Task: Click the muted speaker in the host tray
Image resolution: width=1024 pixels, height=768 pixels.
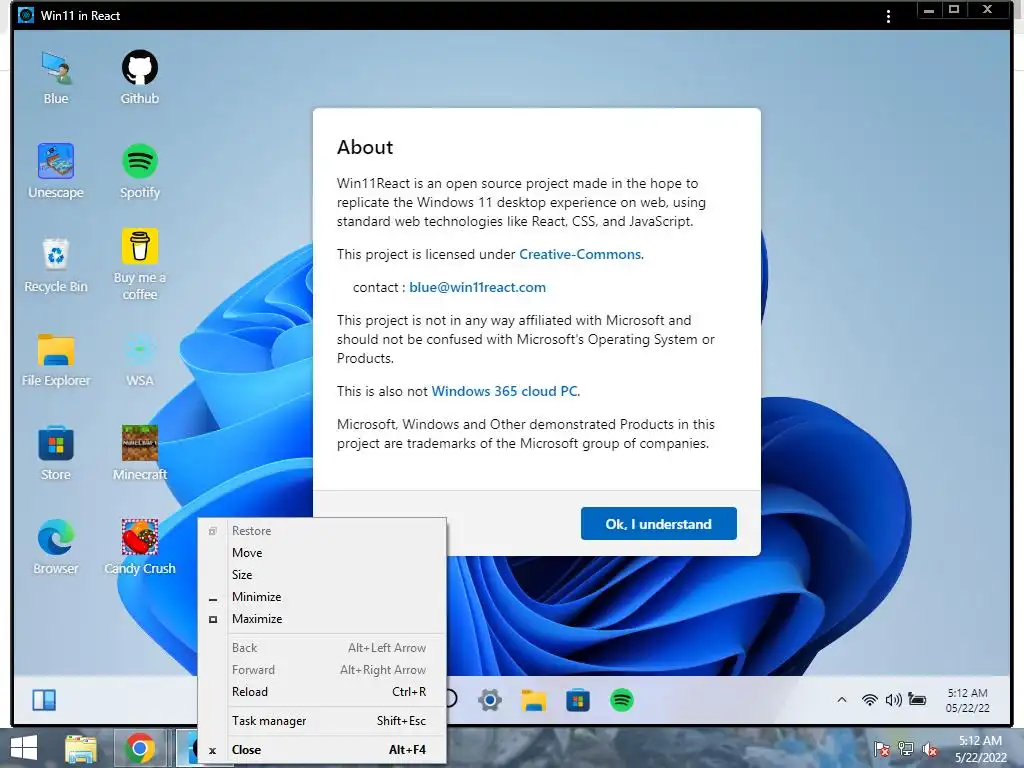Action: point(930,749)
